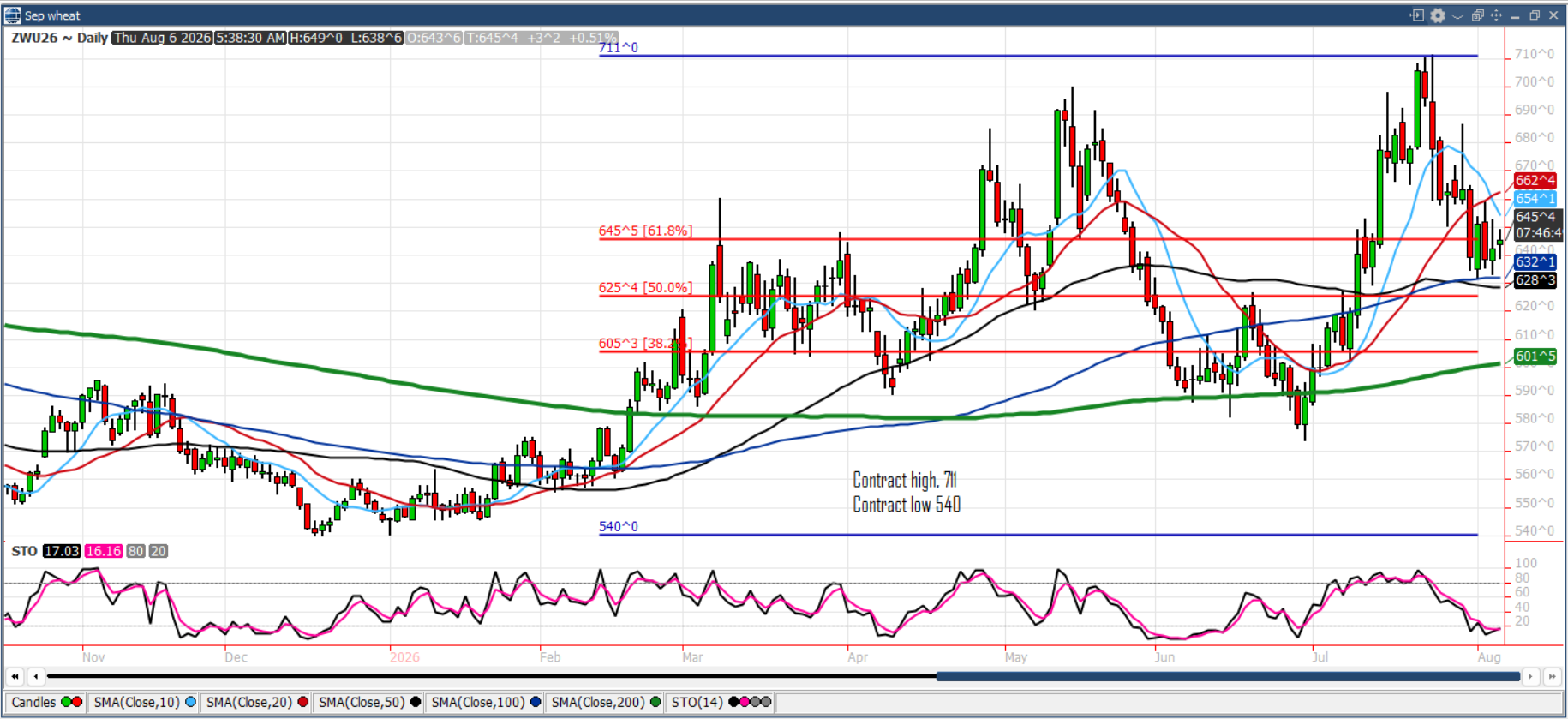Click the magenta STO(14) color dot

point(745,703)
